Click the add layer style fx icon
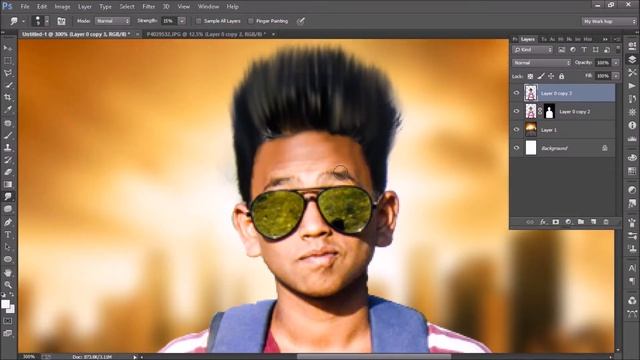 543,222
